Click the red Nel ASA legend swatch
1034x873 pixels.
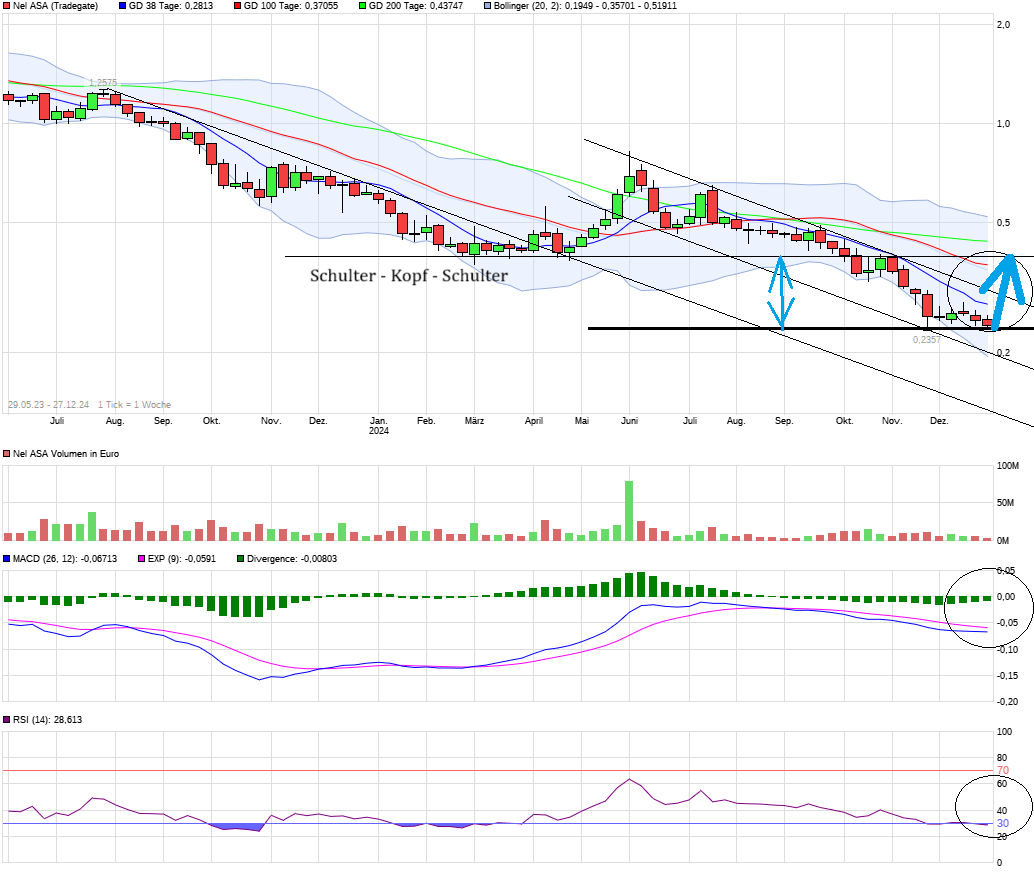(x=7, y=5)
